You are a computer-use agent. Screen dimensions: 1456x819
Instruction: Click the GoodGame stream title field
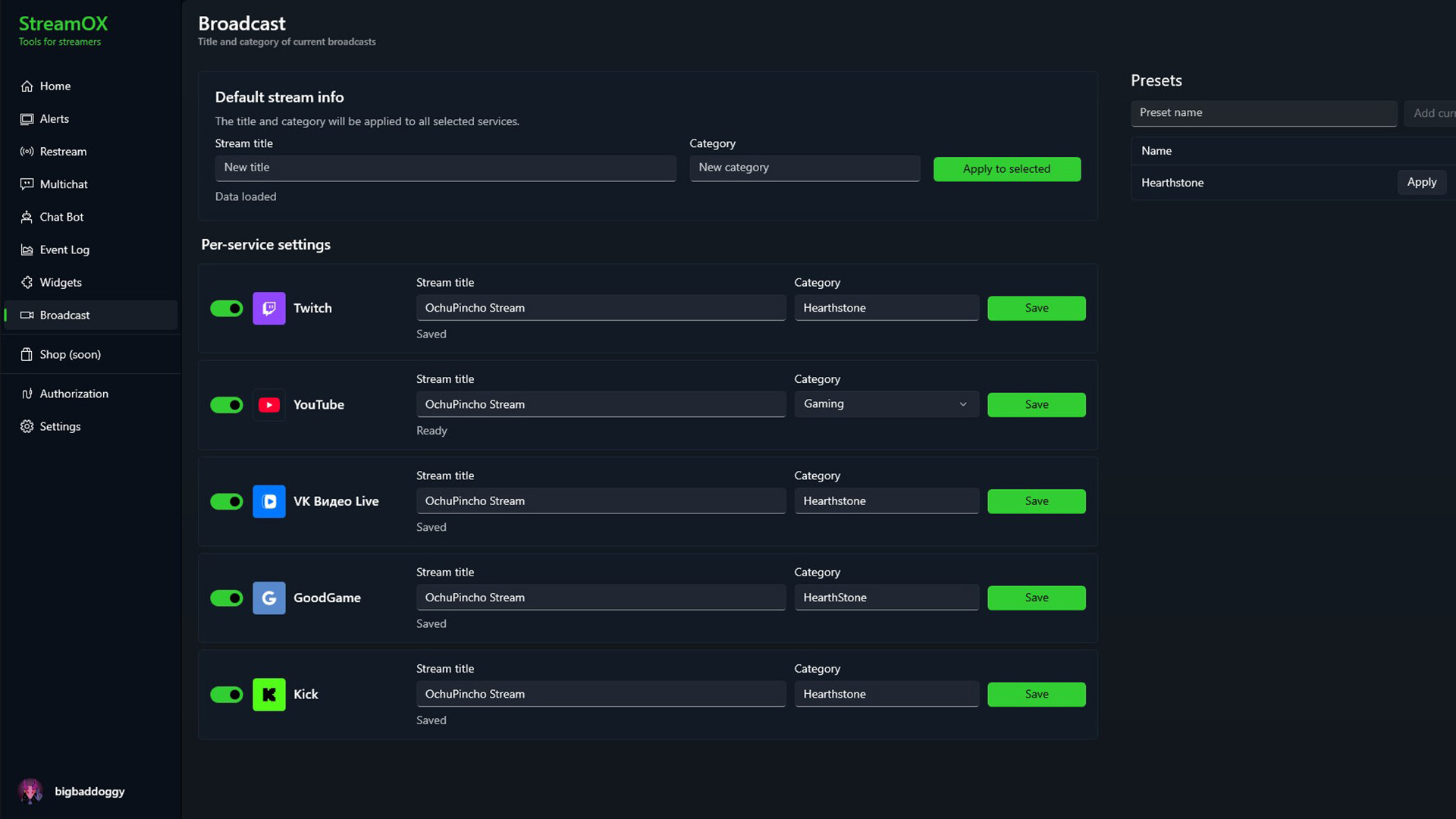click(601, 598)
